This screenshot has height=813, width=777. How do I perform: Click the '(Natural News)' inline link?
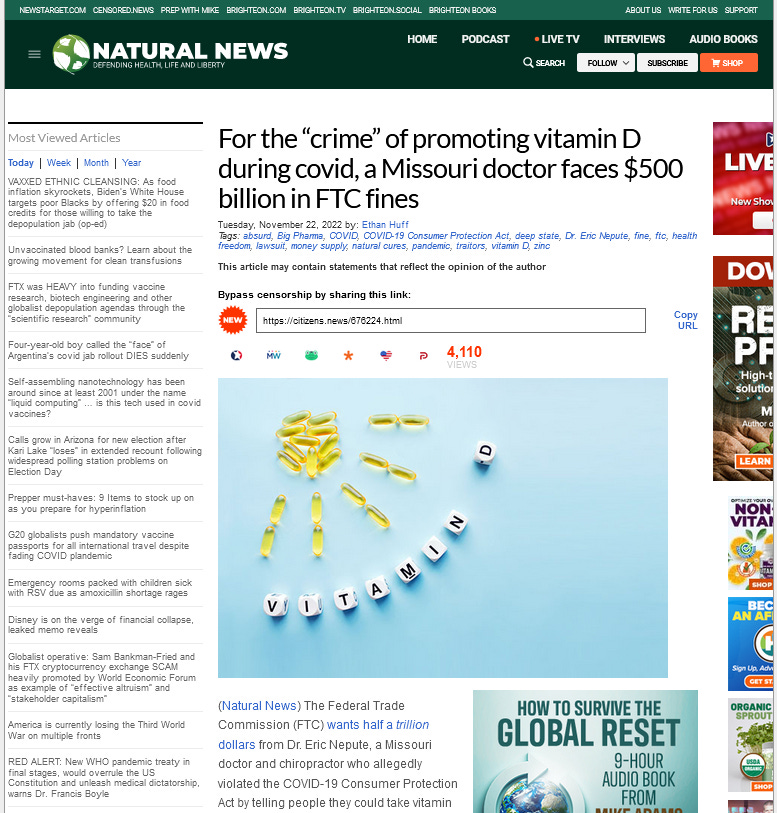(x=259, y=706)
